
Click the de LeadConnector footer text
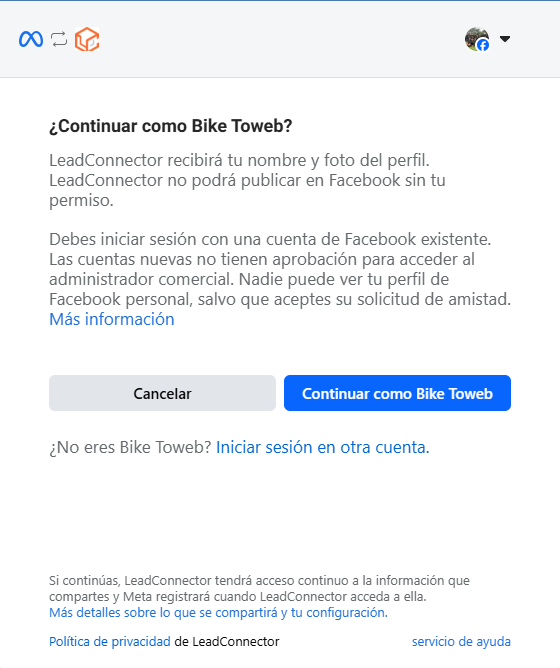tap(227, 642)
